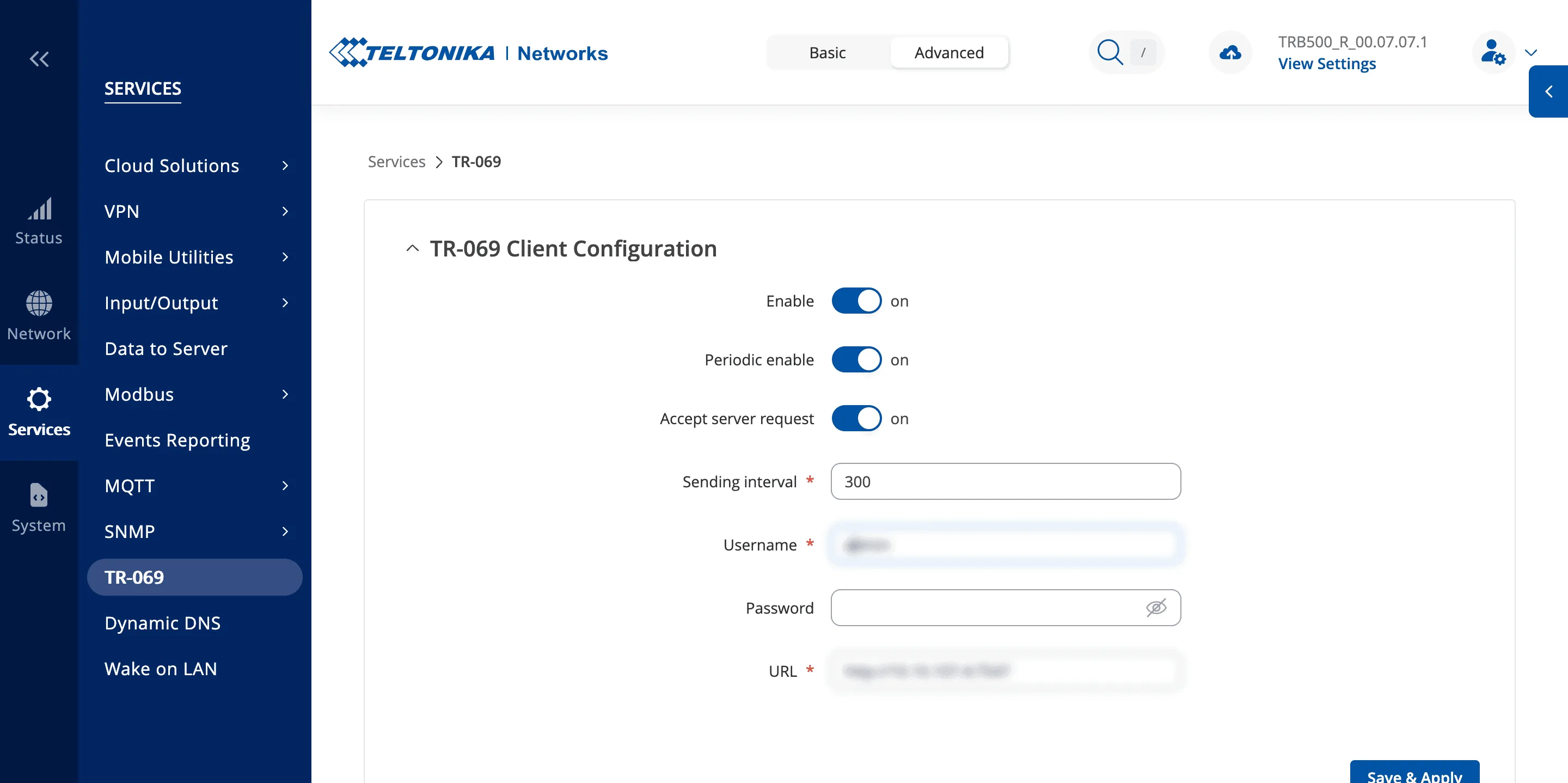Toggle the Enable switch off
This screenshot has width=1568, height=783.
(x=856, y=301)
